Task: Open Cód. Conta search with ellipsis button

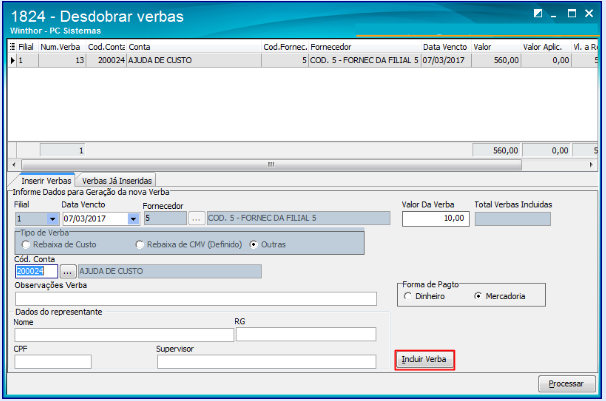Action: click(68, 272)
